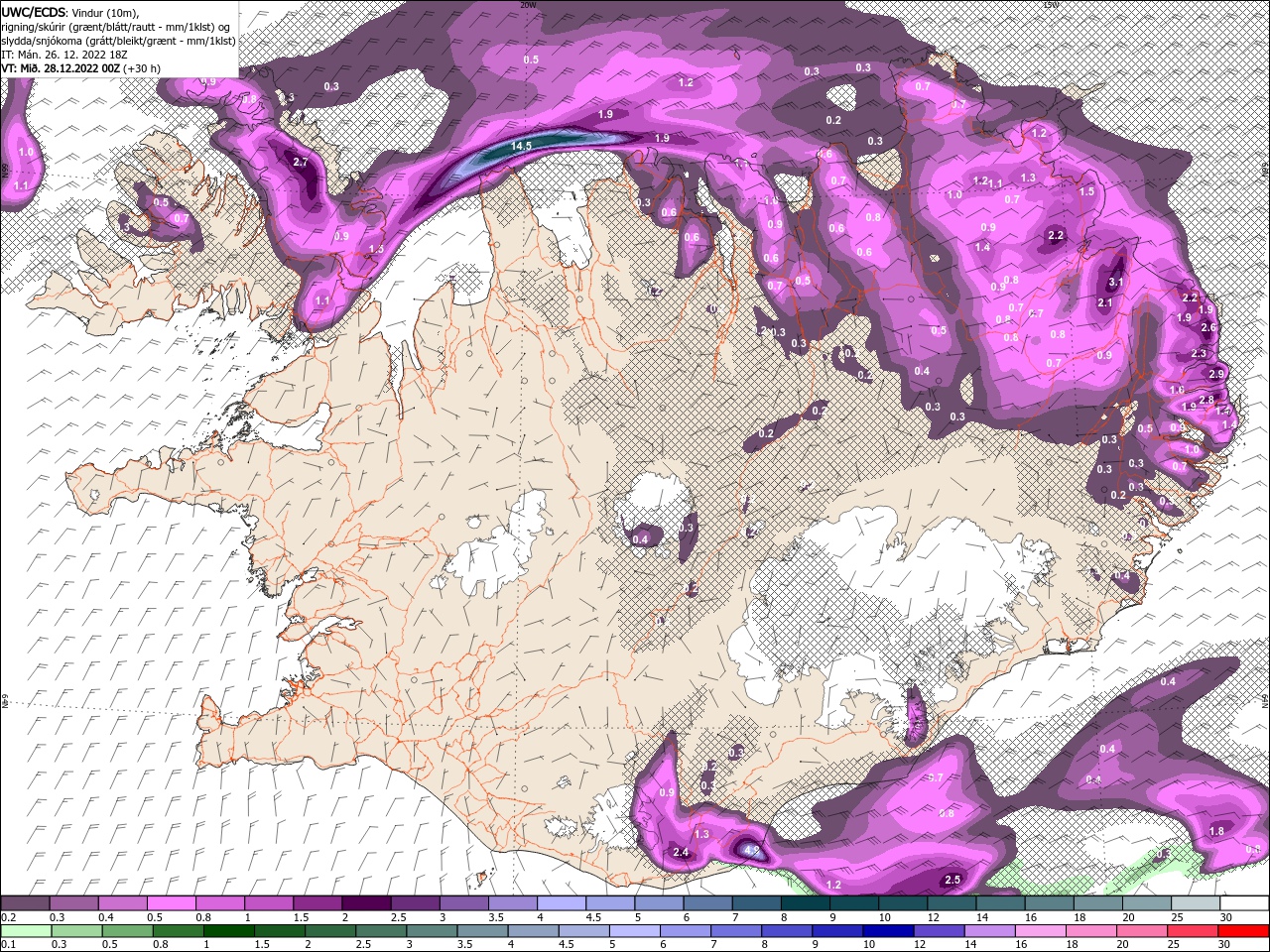Click the 2.3 value on the east coast
Viewport: 1270px width, 952px height.
(x=1199, y=353)
